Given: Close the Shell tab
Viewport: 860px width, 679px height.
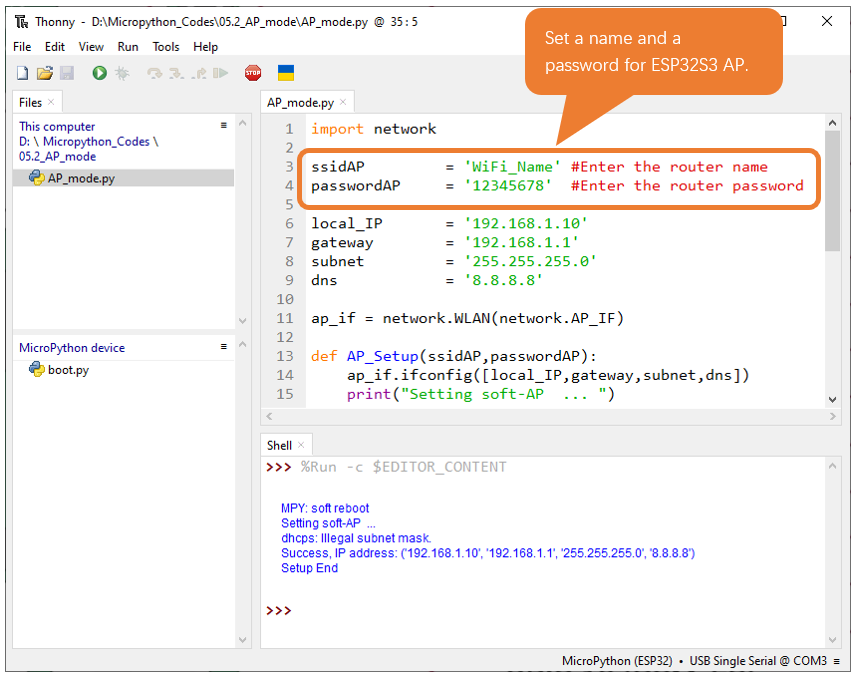Looking at the screenshot, I should pos(301,445).
